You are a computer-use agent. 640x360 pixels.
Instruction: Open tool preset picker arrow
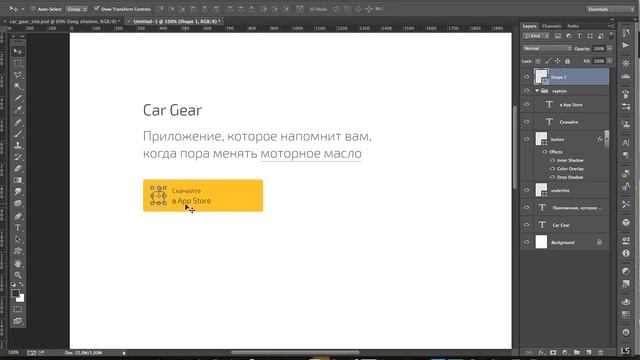[x=22, y=9]
